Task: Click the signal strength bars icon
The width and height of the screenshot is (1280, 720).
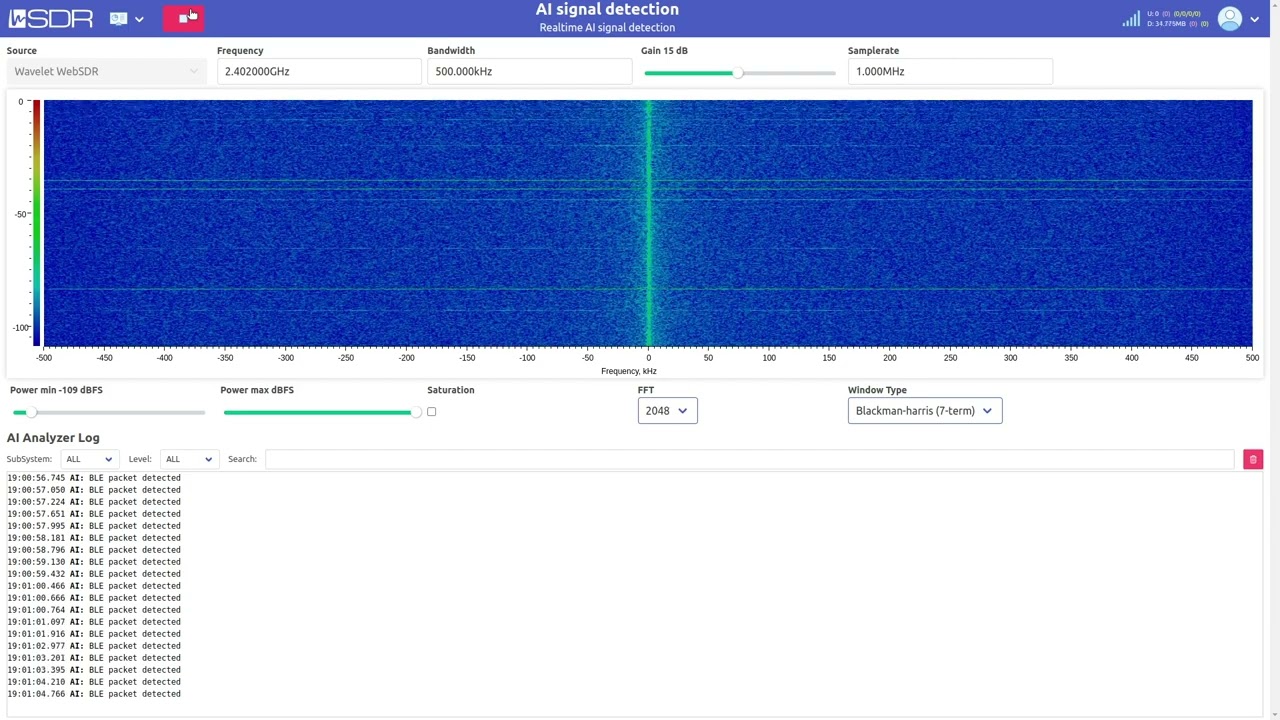Action: [1131, 19]
